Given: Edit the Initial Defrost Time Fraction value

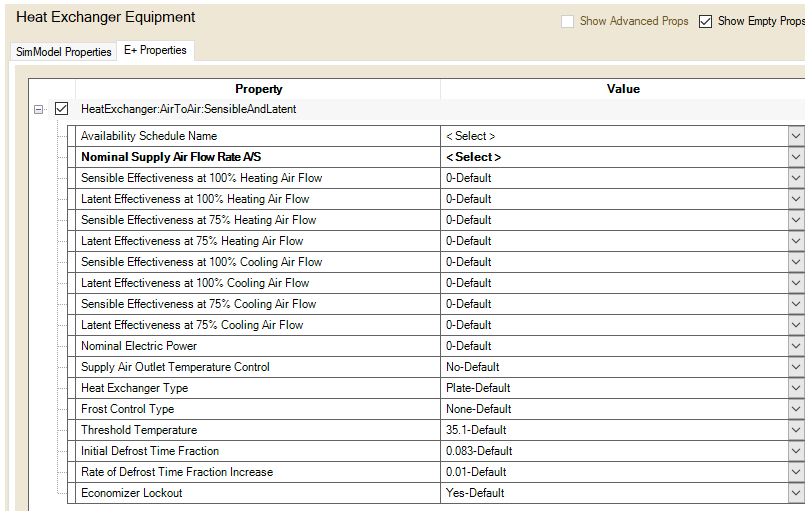Looking at the screenshot, I should point(614,451).
